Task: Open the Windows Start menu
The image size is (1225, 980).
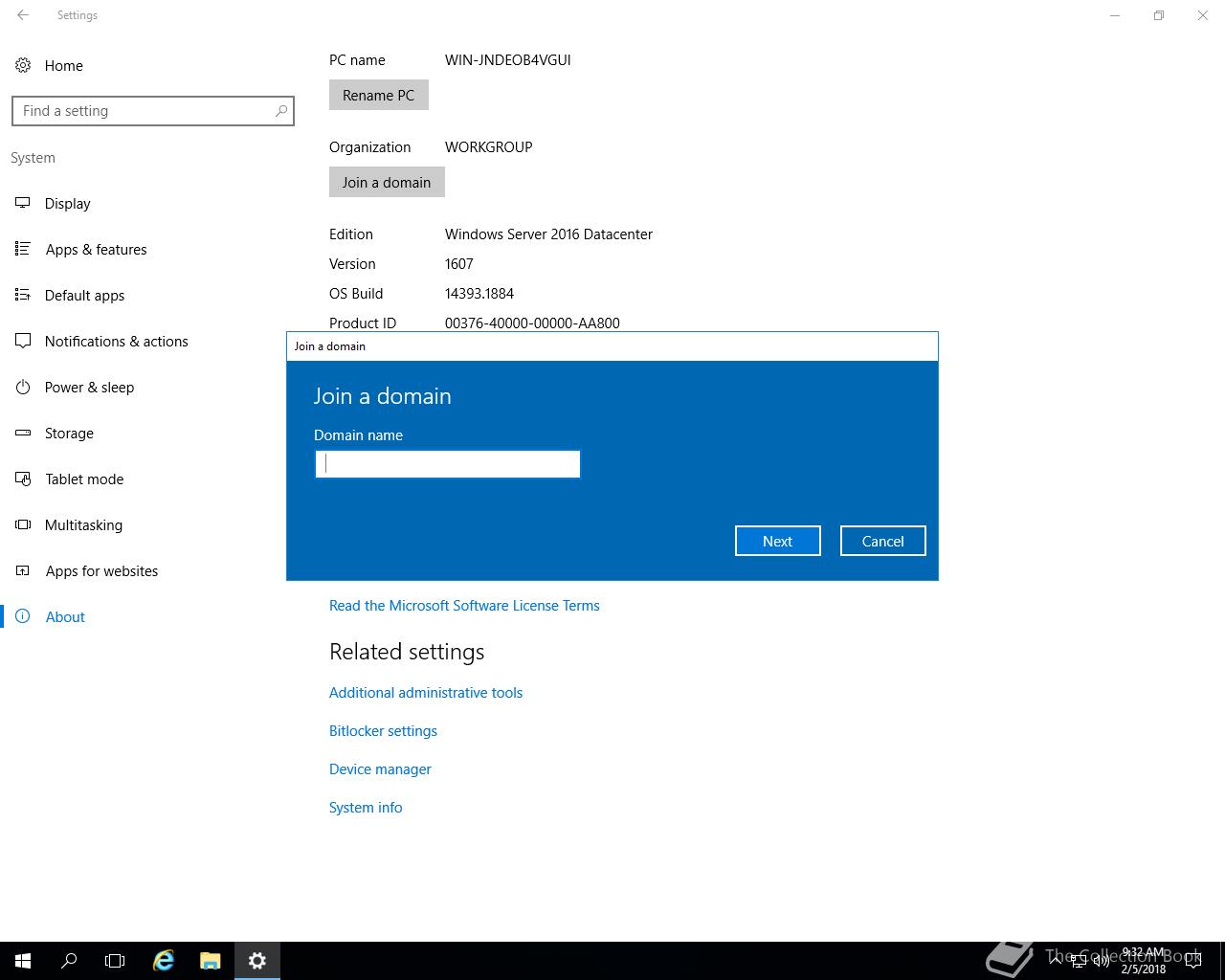Action: click(x=23, y=961)
